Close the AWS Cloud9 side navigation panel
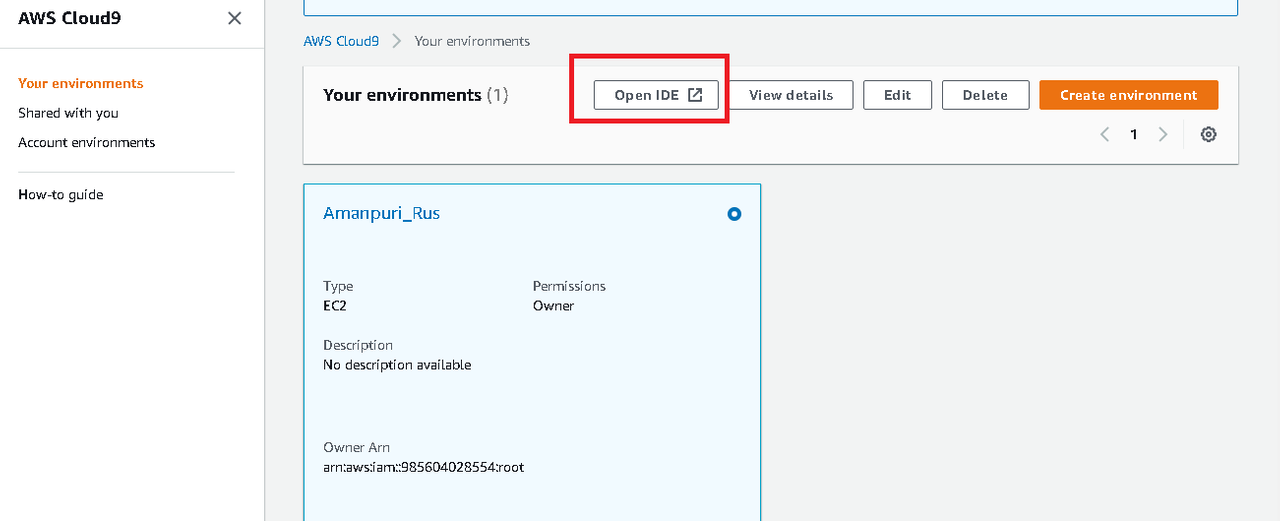This screenshot has width=1280, height=521. click(x=235, y=18)
